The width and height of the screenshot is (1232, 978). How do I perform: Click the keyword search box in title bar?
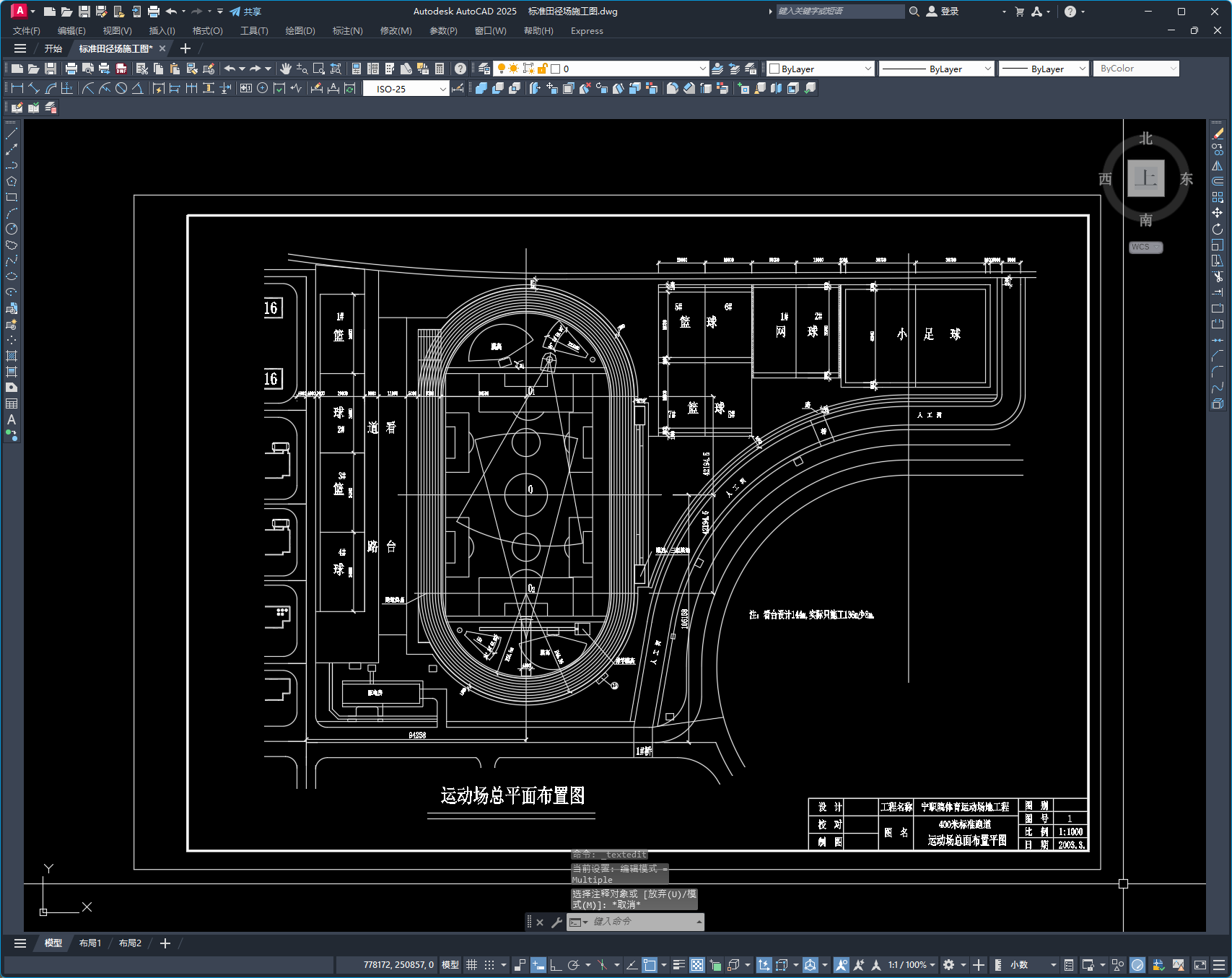pyautogui.click(x=840, y=12)
